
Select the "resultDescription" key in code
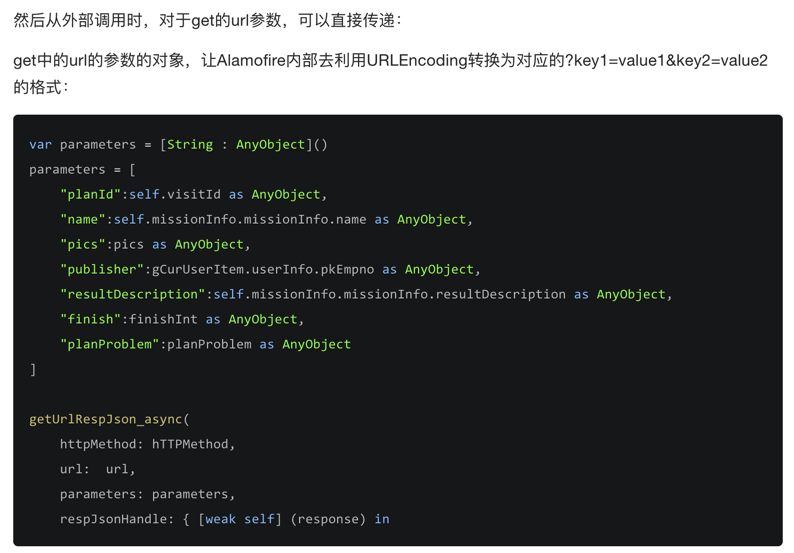pos(132,294)
